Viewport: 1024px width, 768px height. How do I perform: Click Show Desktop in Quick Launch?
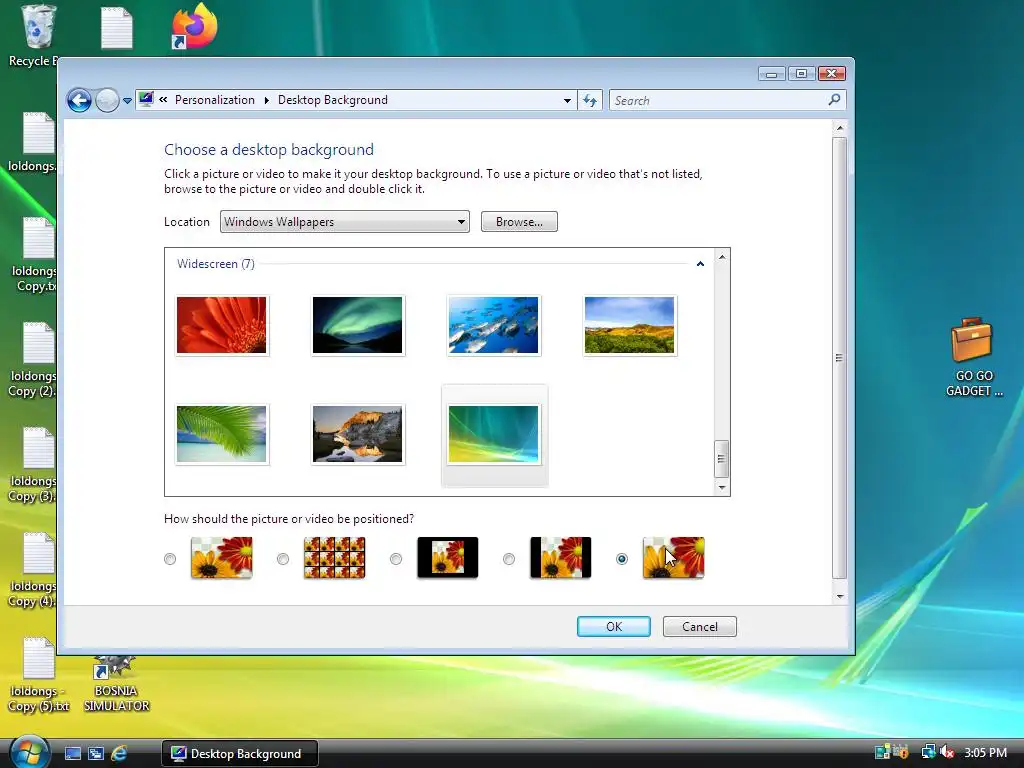pyautogui.click(x=73, y=754)
